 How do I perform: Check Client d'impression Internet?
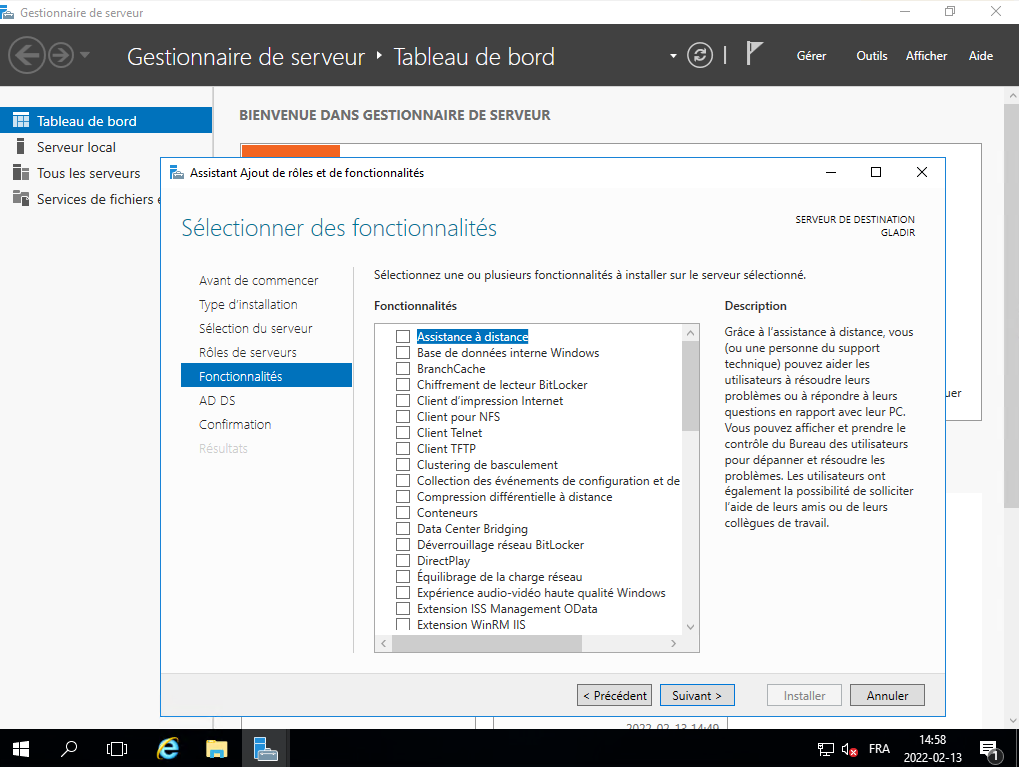click(403, 401)
